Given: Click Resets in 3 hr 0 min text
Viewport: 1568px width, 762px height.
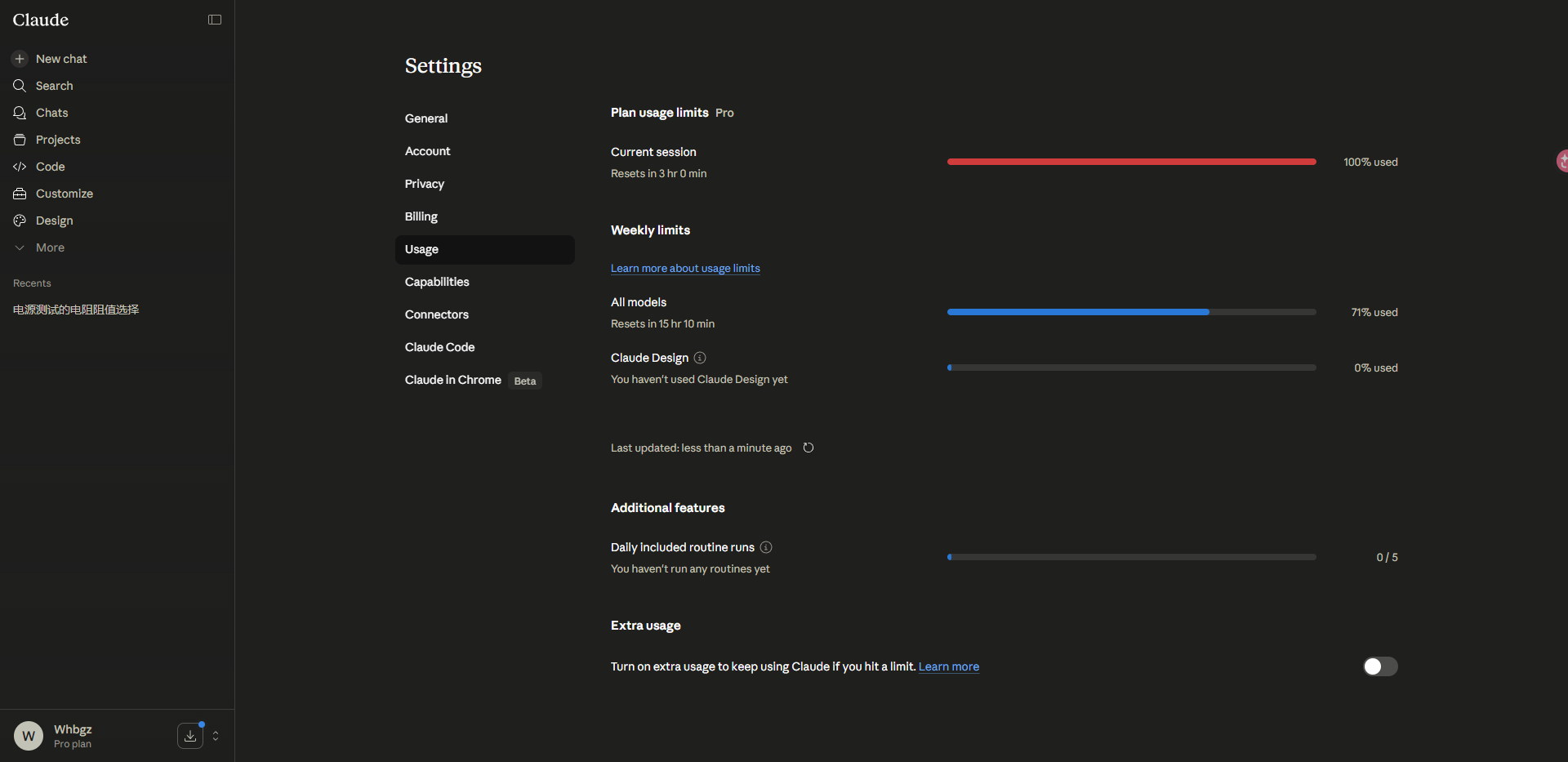Looking at the screenshot, I should pyautogui.click(x=659, y=173).
